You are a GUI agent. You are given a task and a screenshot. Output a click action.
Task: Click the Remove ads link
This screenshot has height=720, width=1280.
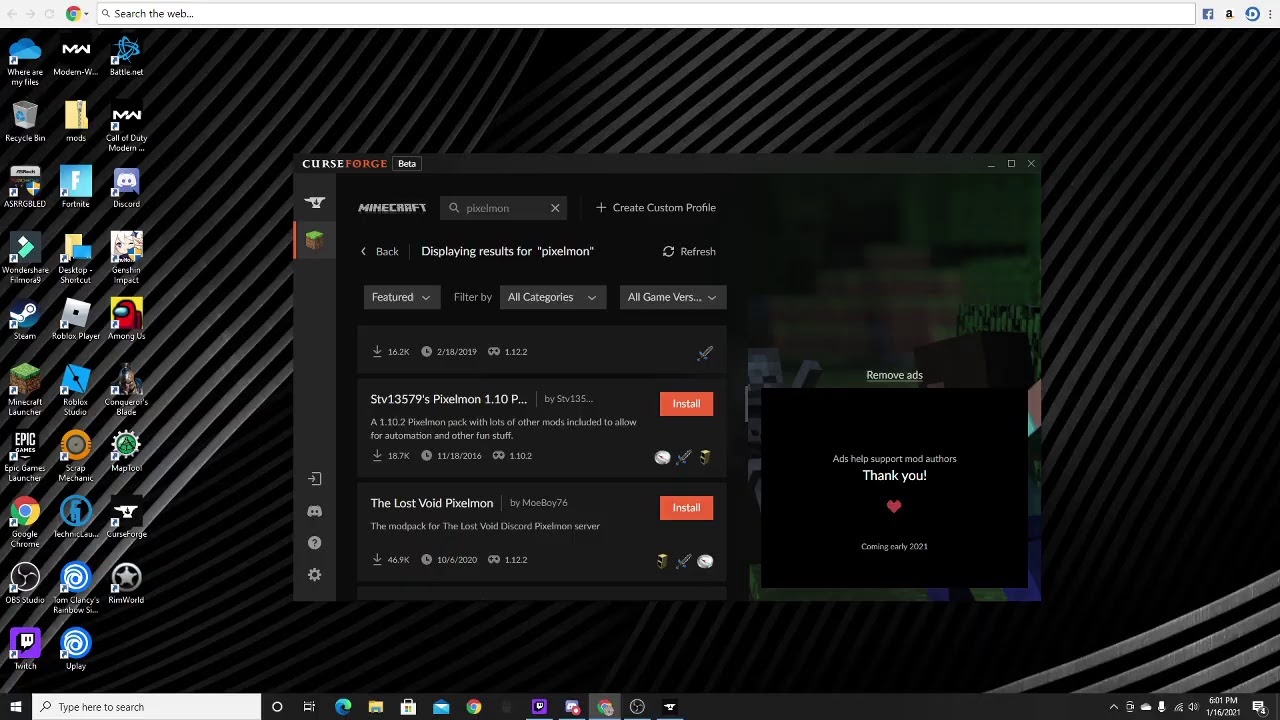coord(894,375)
